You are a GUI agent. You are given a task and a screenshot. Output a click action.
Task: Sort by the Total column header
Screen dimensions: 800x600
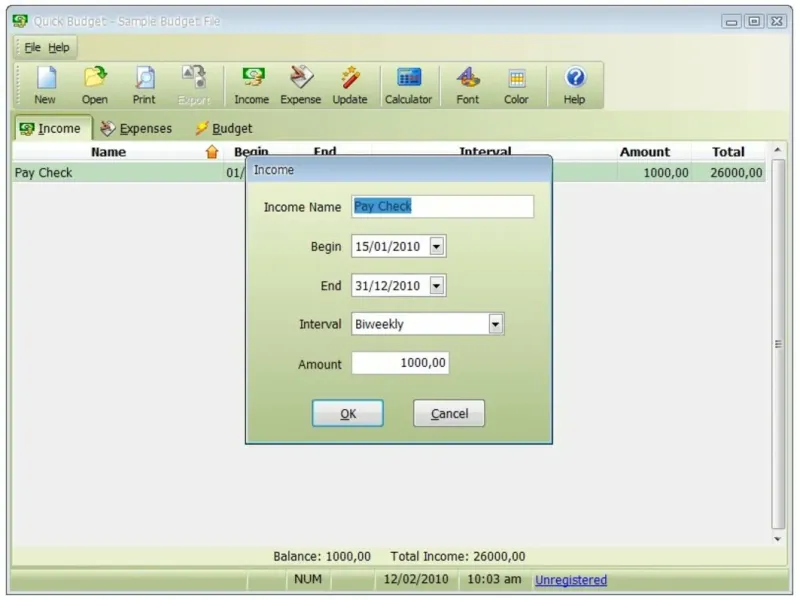(x=729, y=152)
